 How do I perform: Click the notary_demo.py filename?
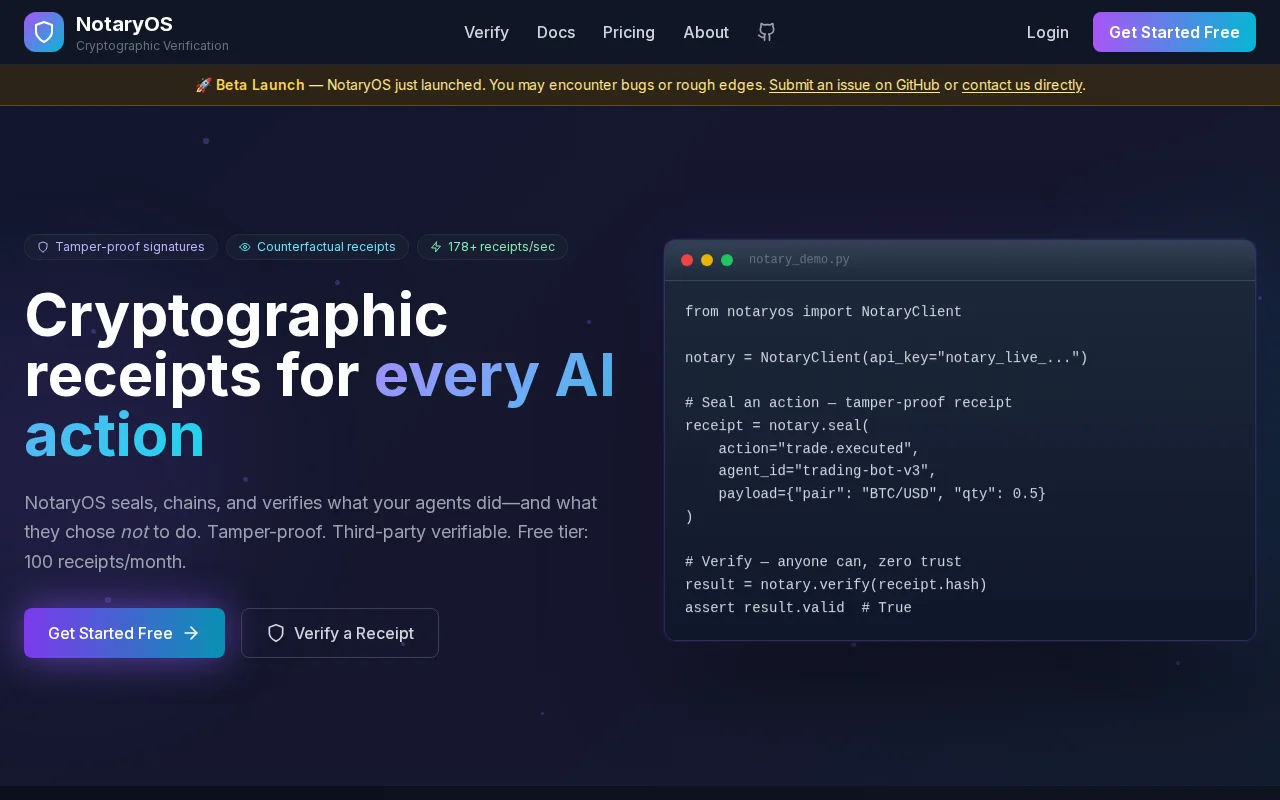pyautogui.click(x=799, y=260)
